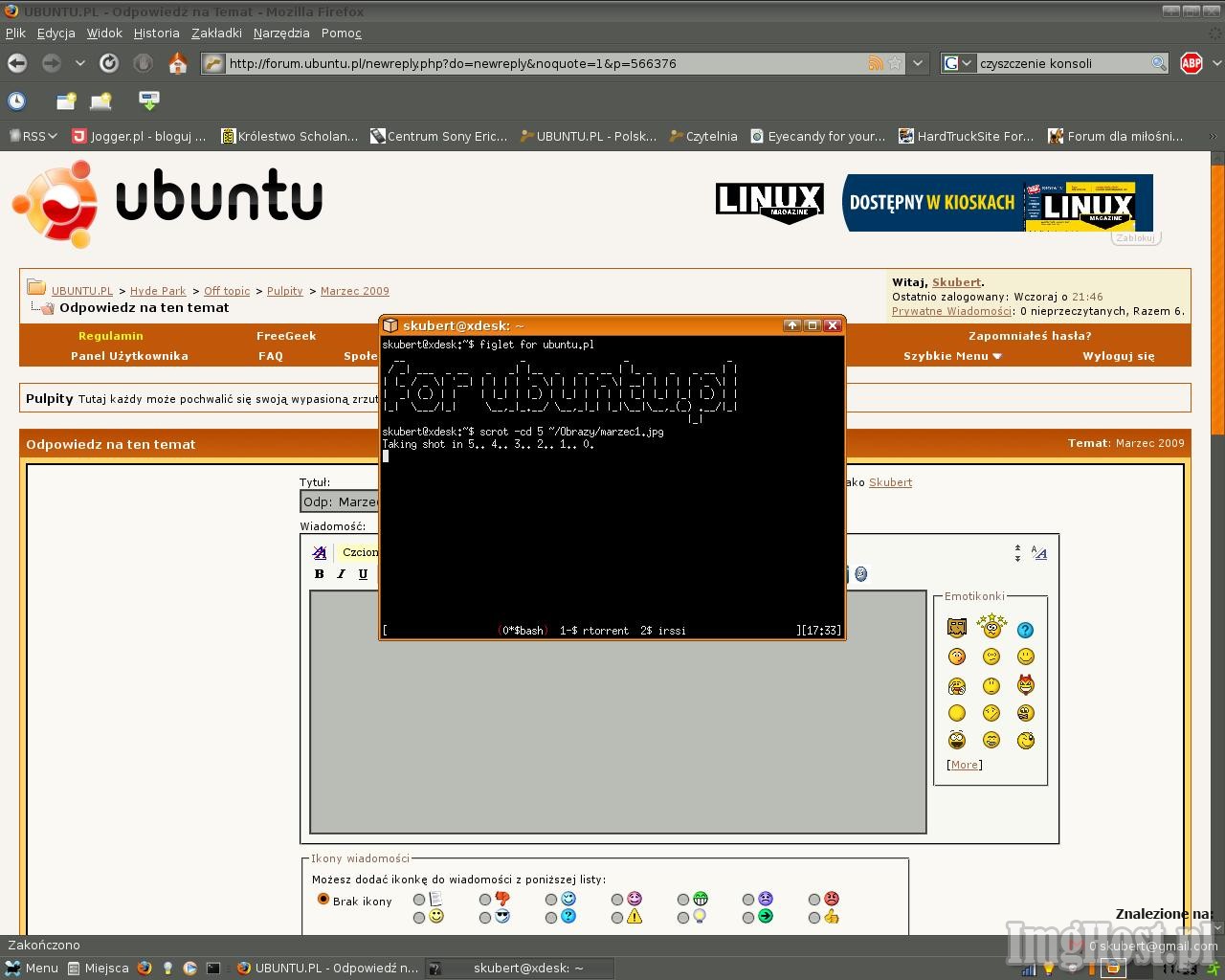This screenshot has width=1225, height=980.
Task: Open the Zakładki menu
Action: (x=216, y=33)
